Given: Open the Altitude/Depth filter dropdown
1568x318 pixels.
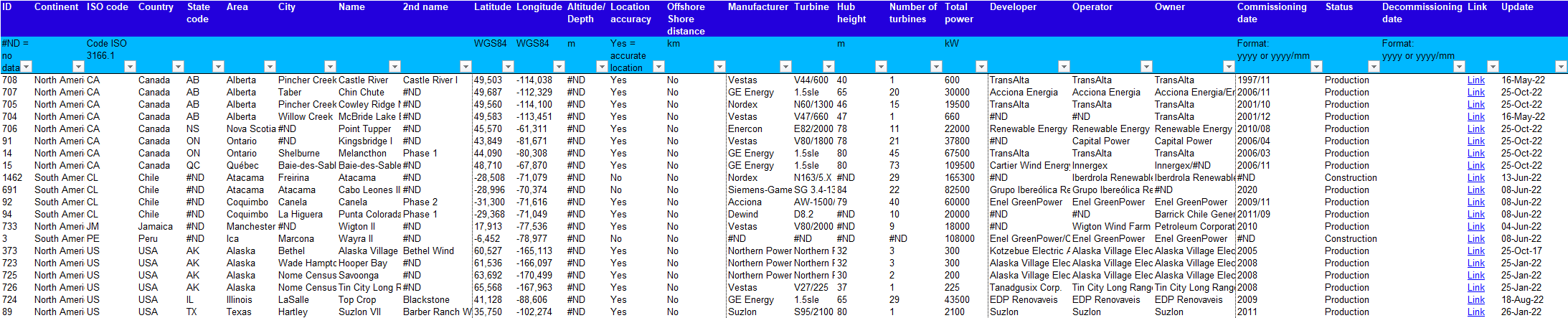Looking at the screenshot, I should (x=601, y=67).
